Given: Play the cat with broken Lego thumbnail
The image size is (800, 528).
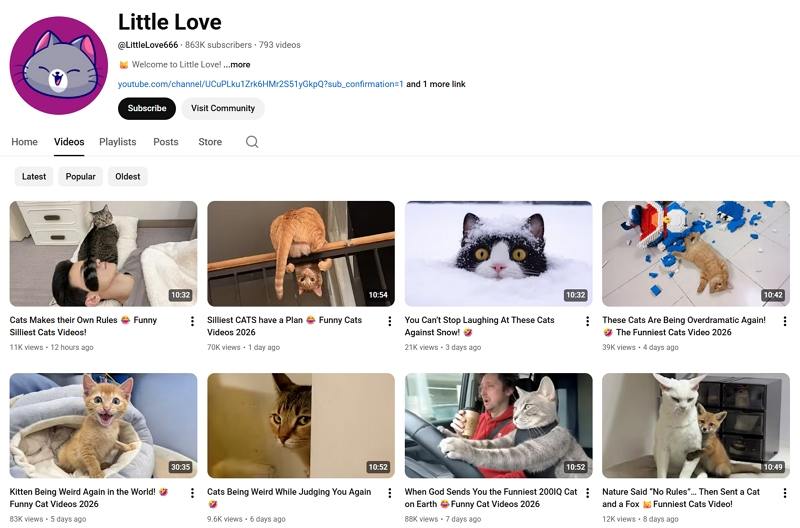Looking at the screenshot, I should coord(696,254).
